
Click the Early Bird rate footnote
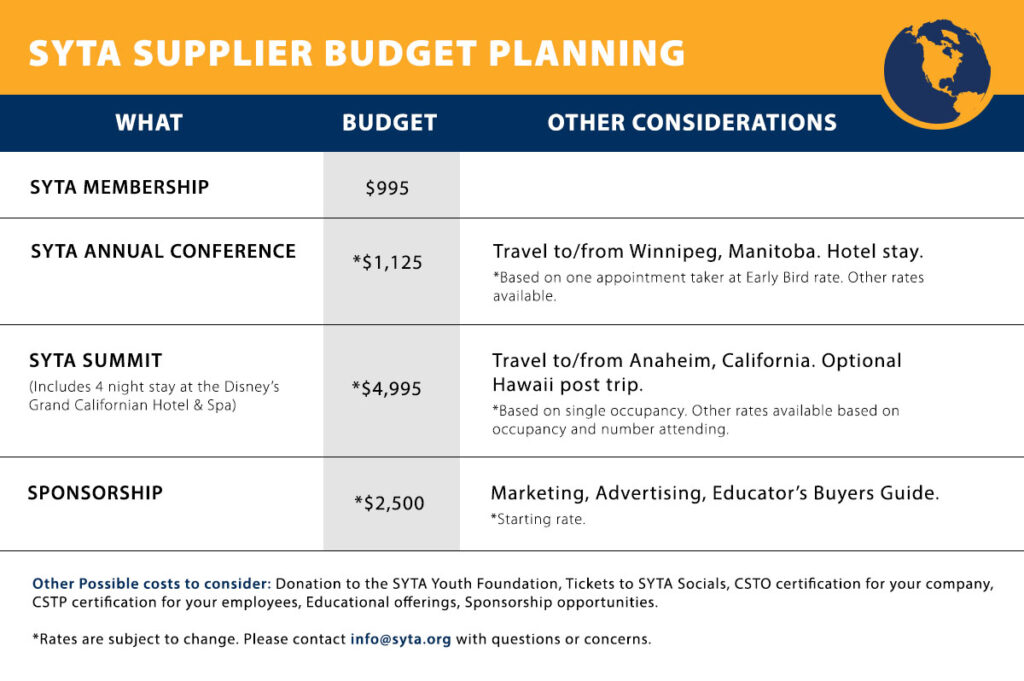point(708,287)
